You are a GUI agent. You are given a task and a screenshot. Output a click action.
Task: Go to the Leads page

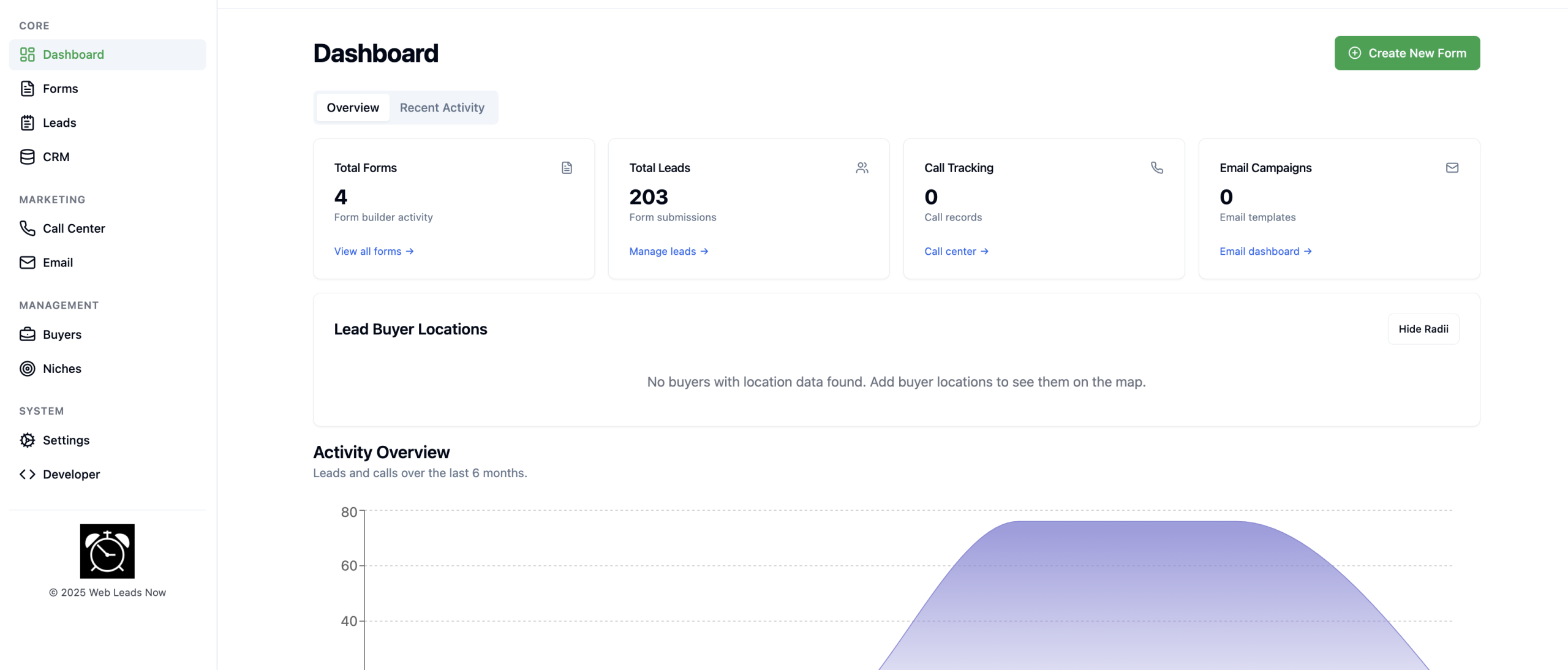(107, 123)
